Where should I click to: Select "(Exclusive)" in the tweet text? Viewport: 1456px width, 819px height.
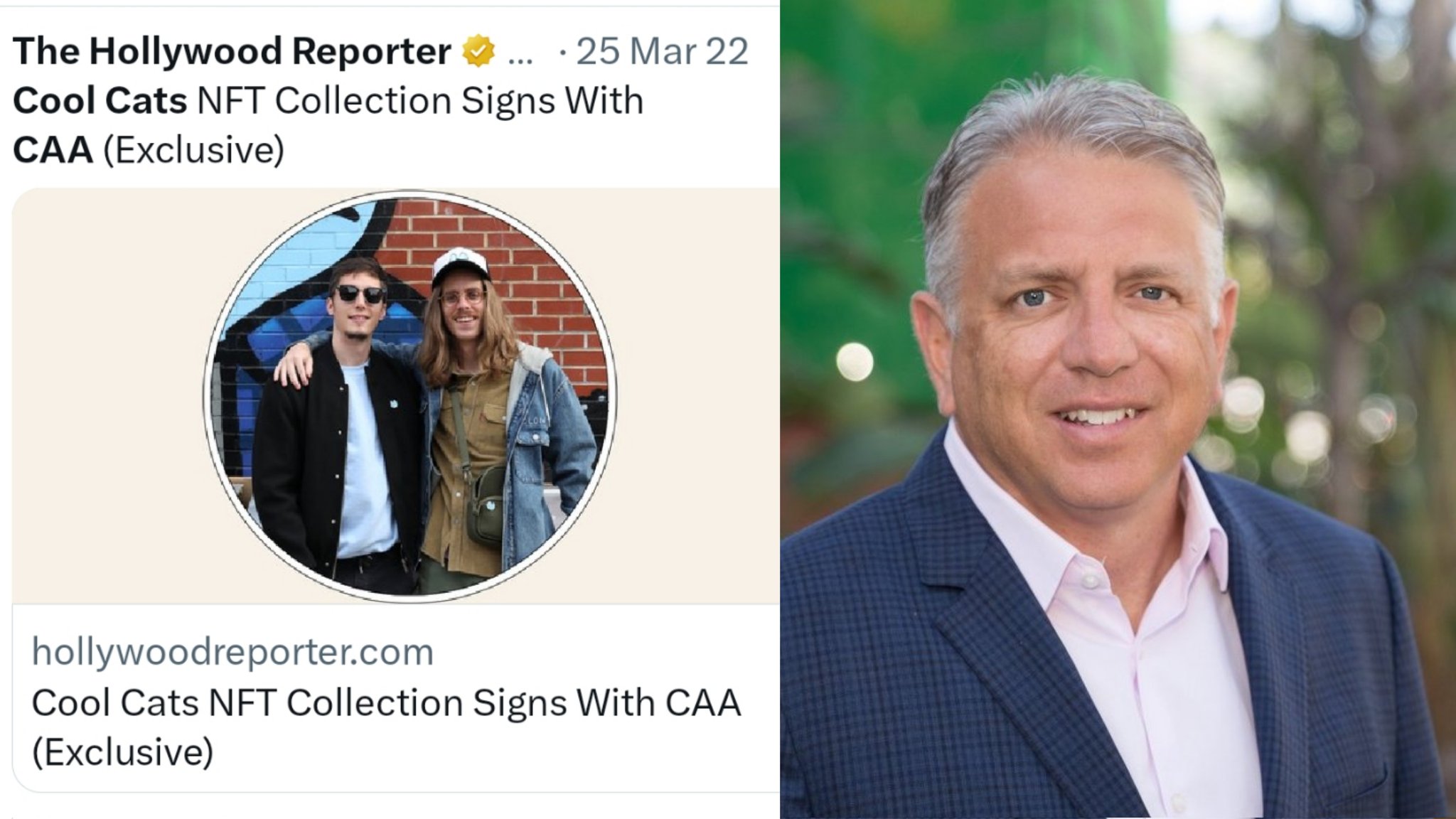click(193, 151)
